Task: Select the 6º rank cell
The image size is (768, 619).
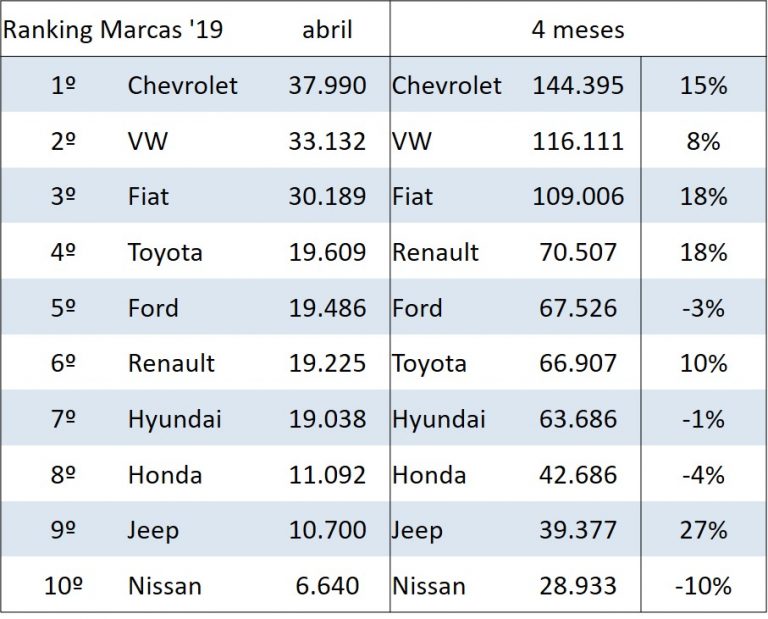Action: coord(63,363)
